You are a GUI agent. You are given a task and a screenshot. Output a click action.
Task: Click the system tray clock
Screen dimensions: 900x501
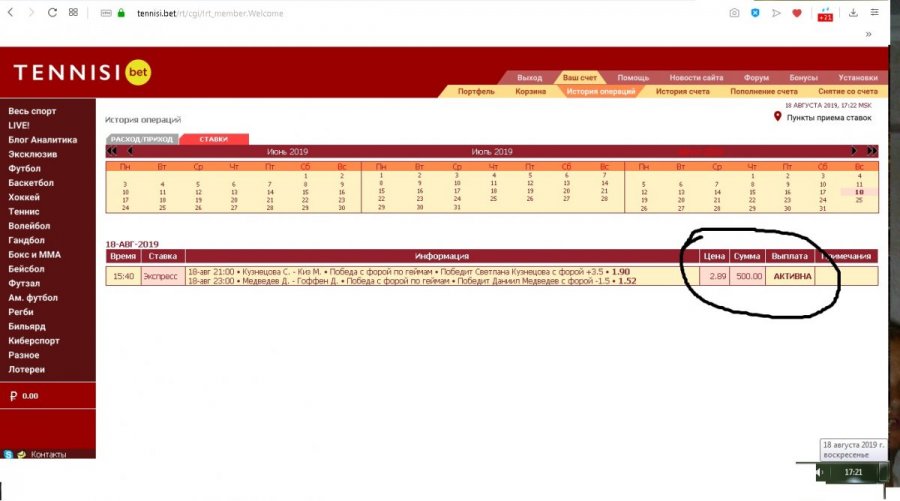(x=852, y=471)
